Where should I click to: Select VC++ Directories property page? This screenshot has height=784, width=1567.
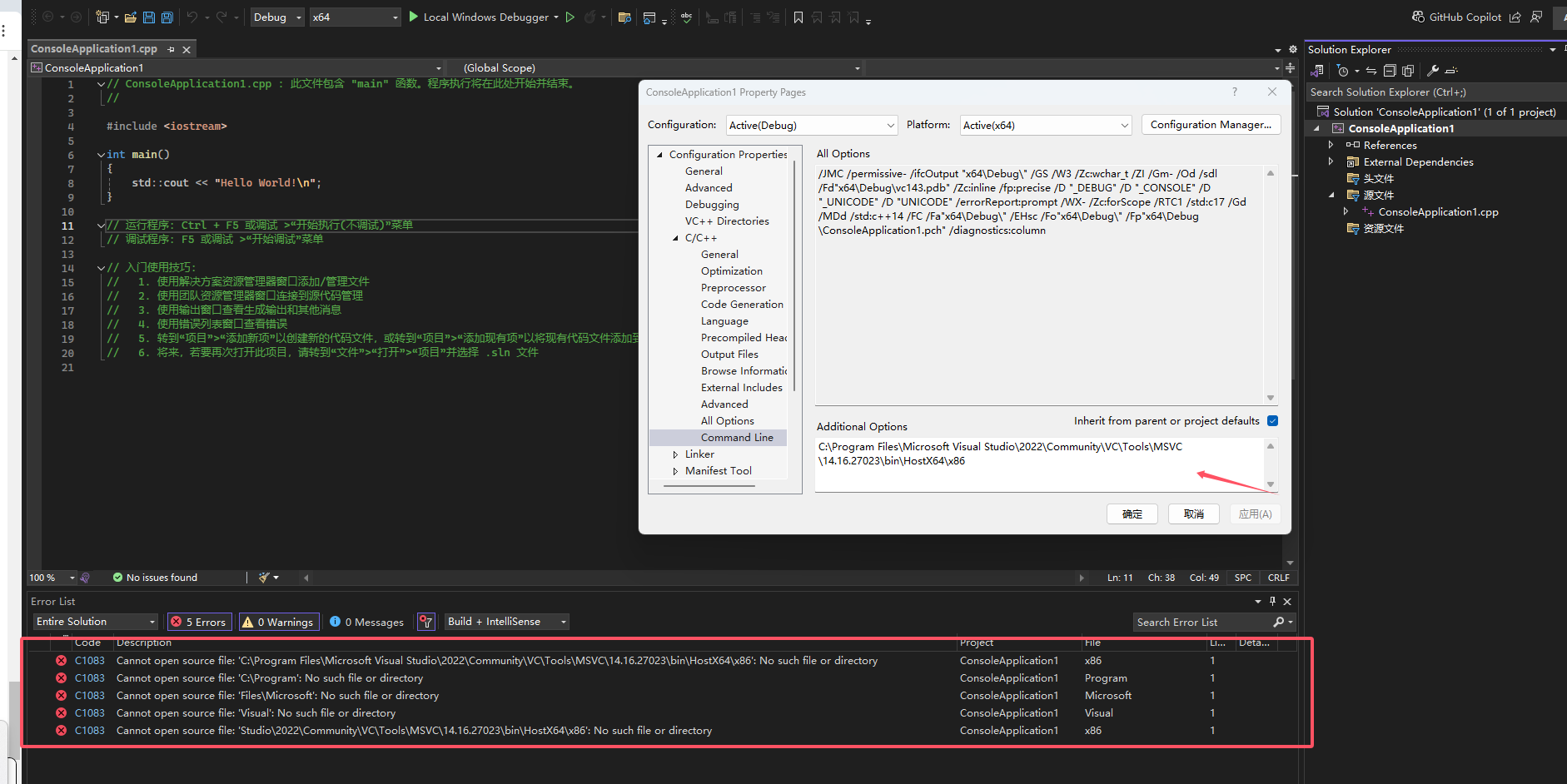(x=727, y=221)
